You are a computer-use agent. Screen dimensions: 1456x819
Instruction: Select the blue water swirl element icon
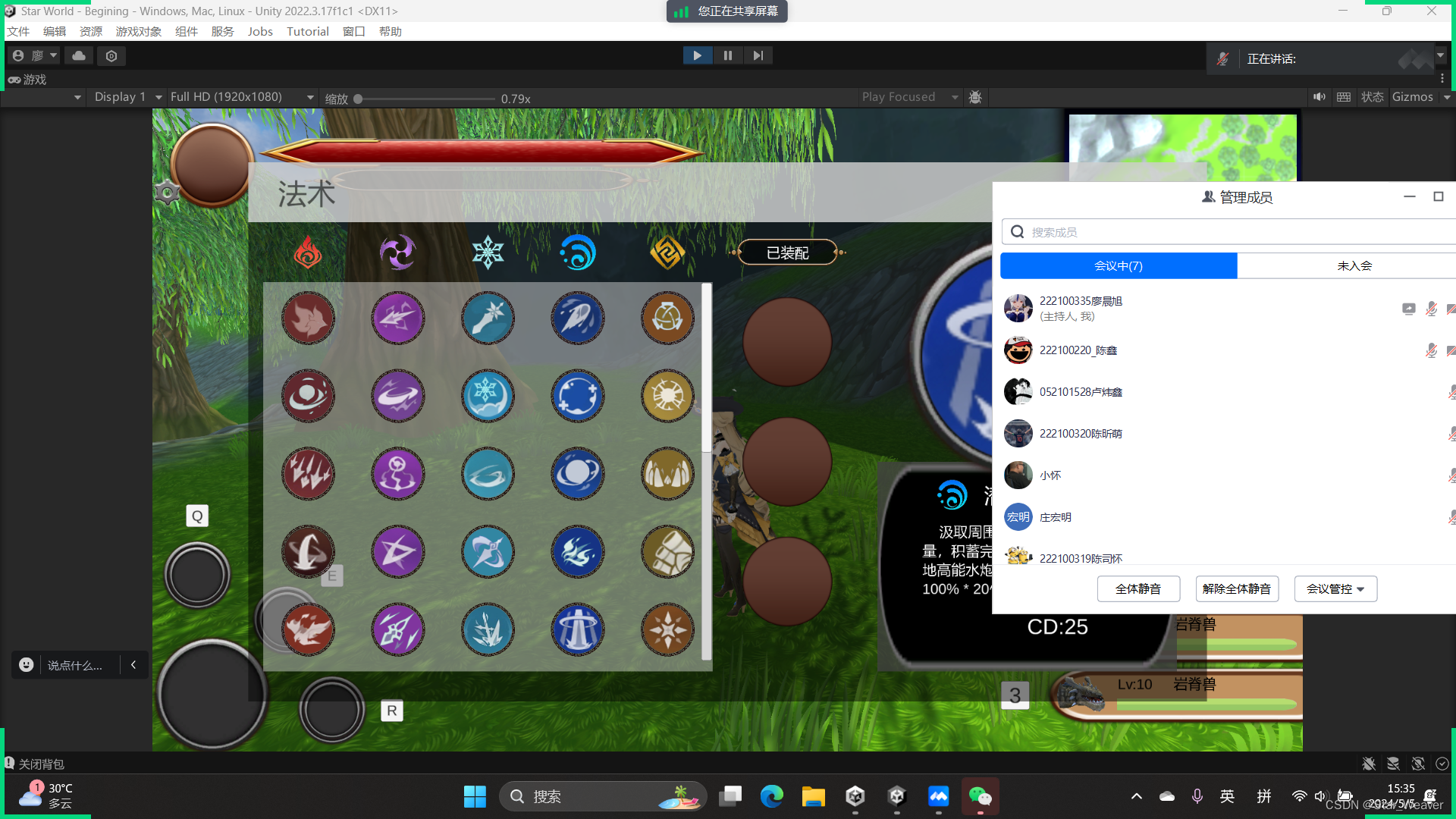click(578, 253)
